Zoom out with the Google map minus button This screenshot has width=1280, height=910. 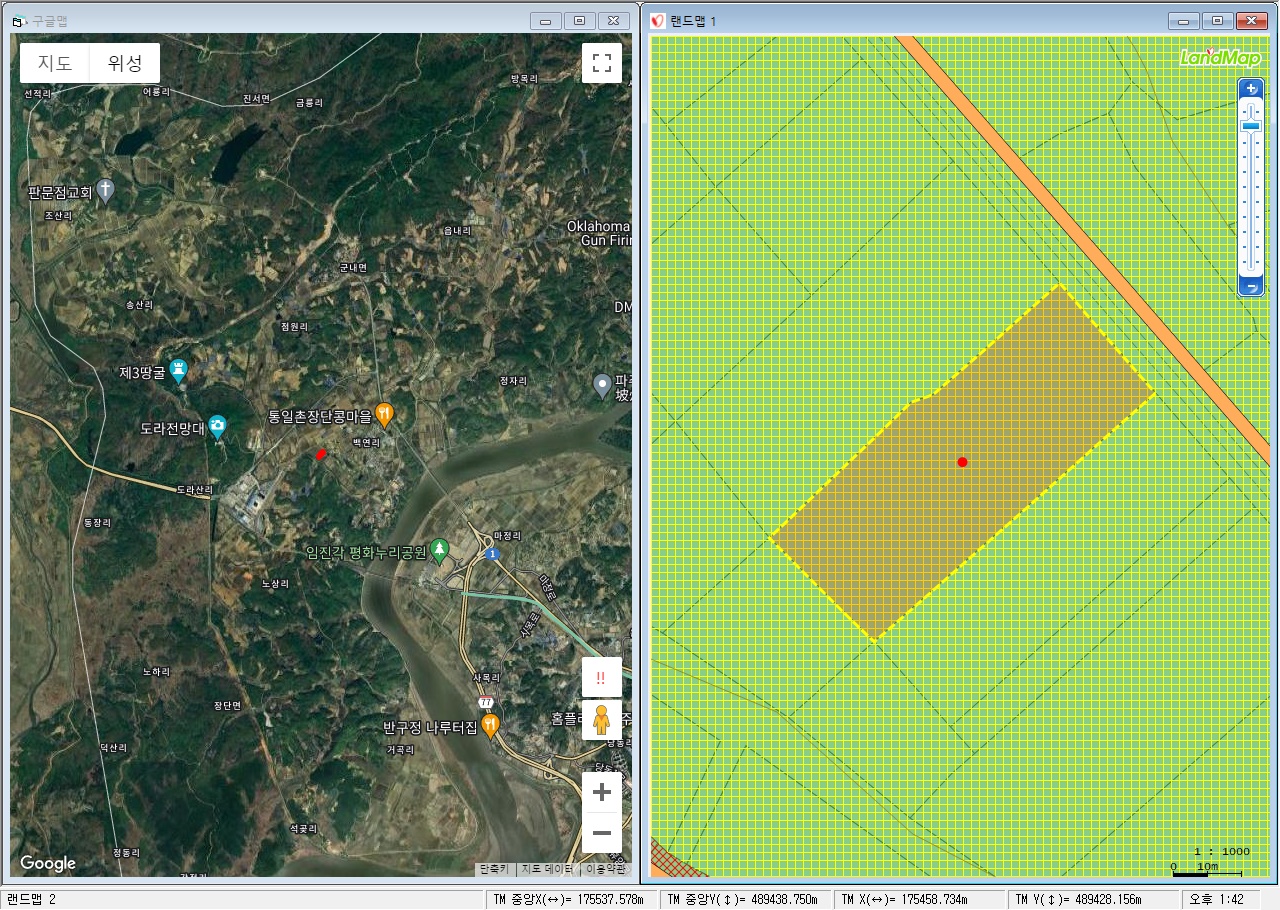[602, 833]
